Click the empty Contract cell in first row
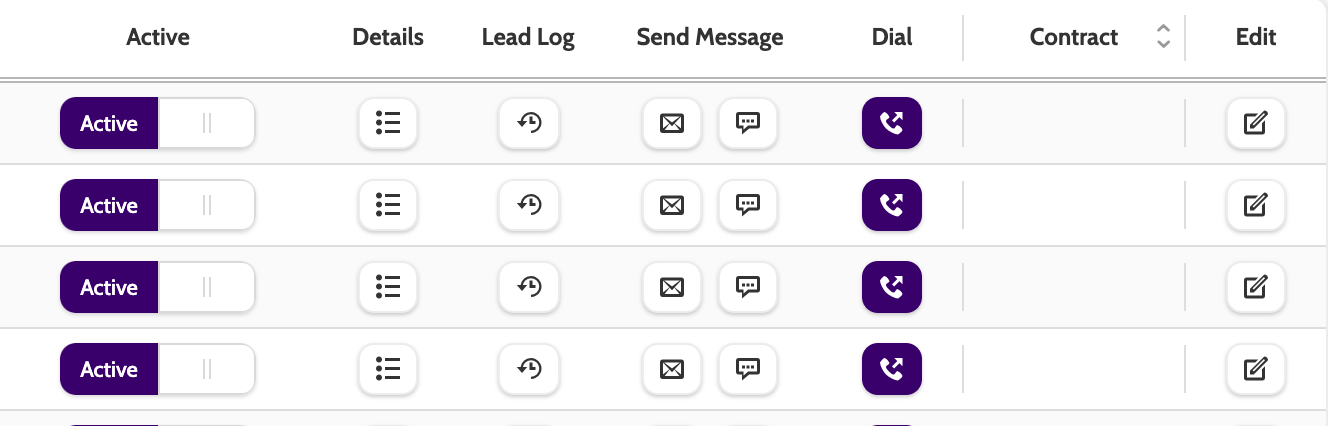 pos(1073,124)
